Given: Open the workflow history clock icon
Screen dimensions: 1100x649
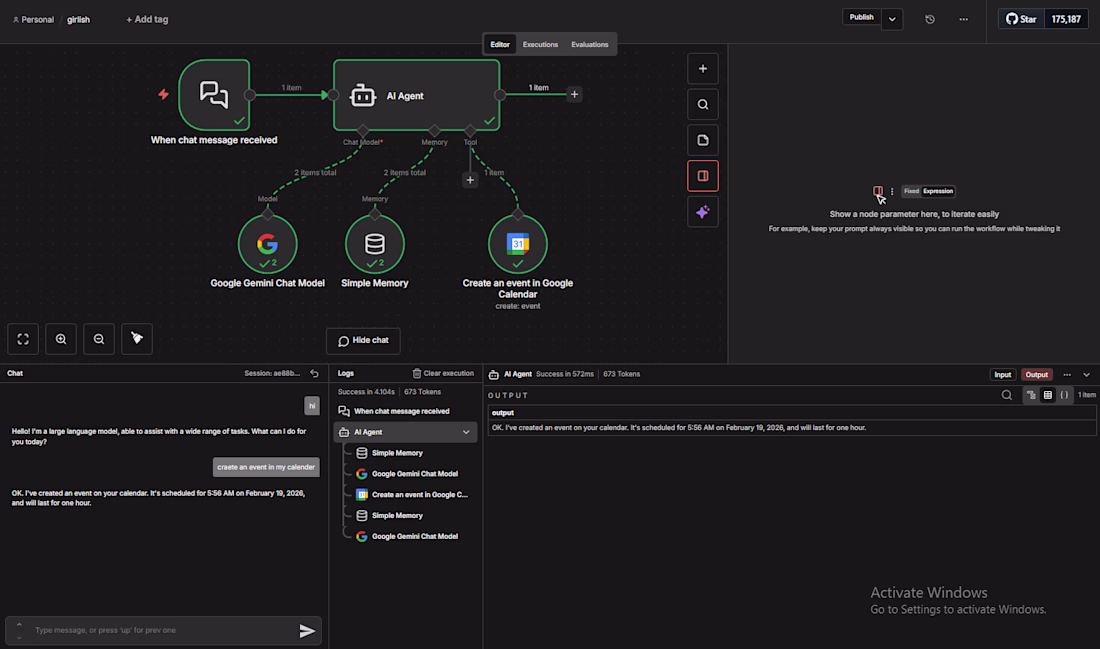Looking at the screenshot, I should 930,19.
